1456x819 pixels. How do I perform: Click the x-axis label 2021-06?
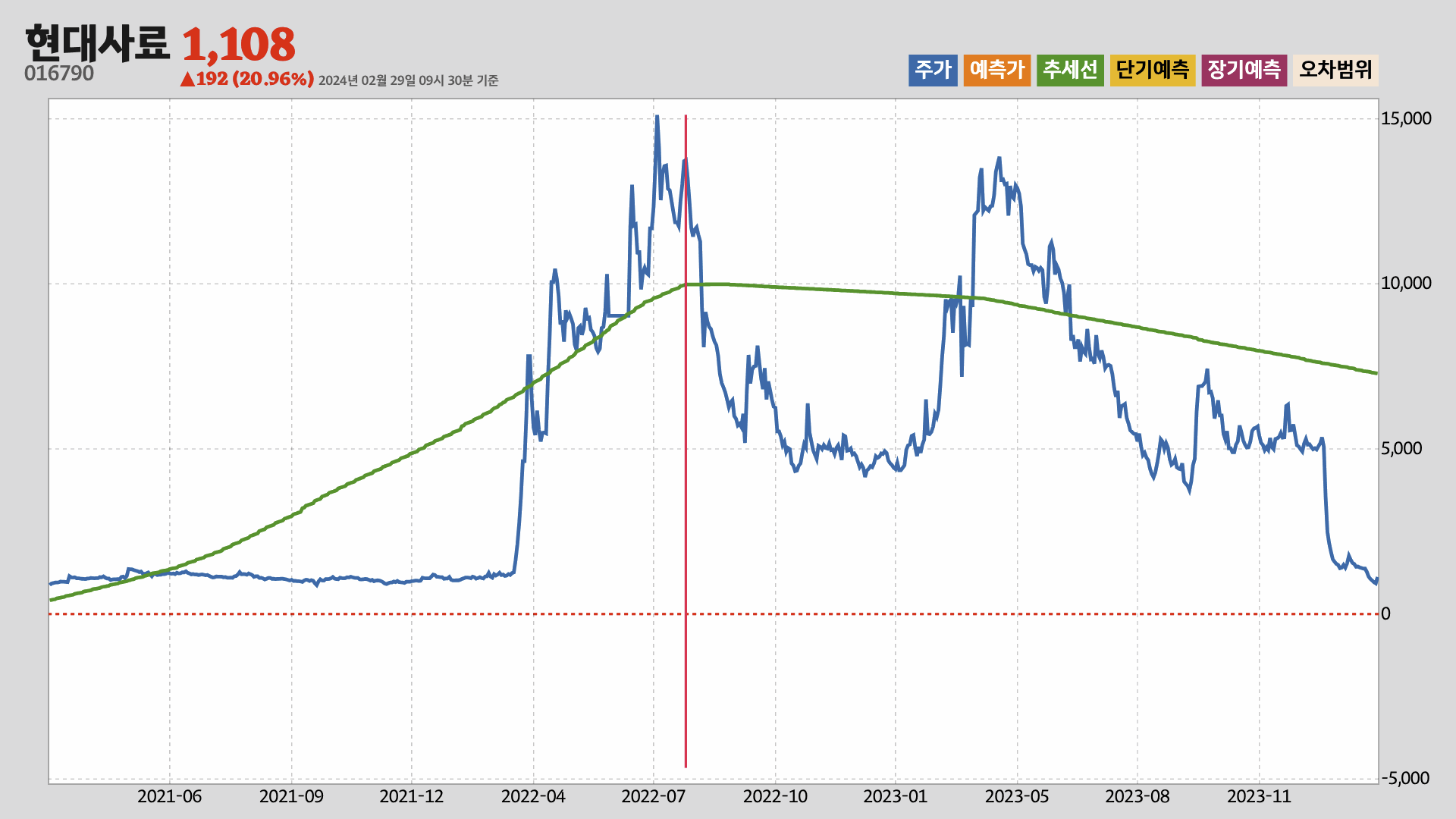point(170,796)
